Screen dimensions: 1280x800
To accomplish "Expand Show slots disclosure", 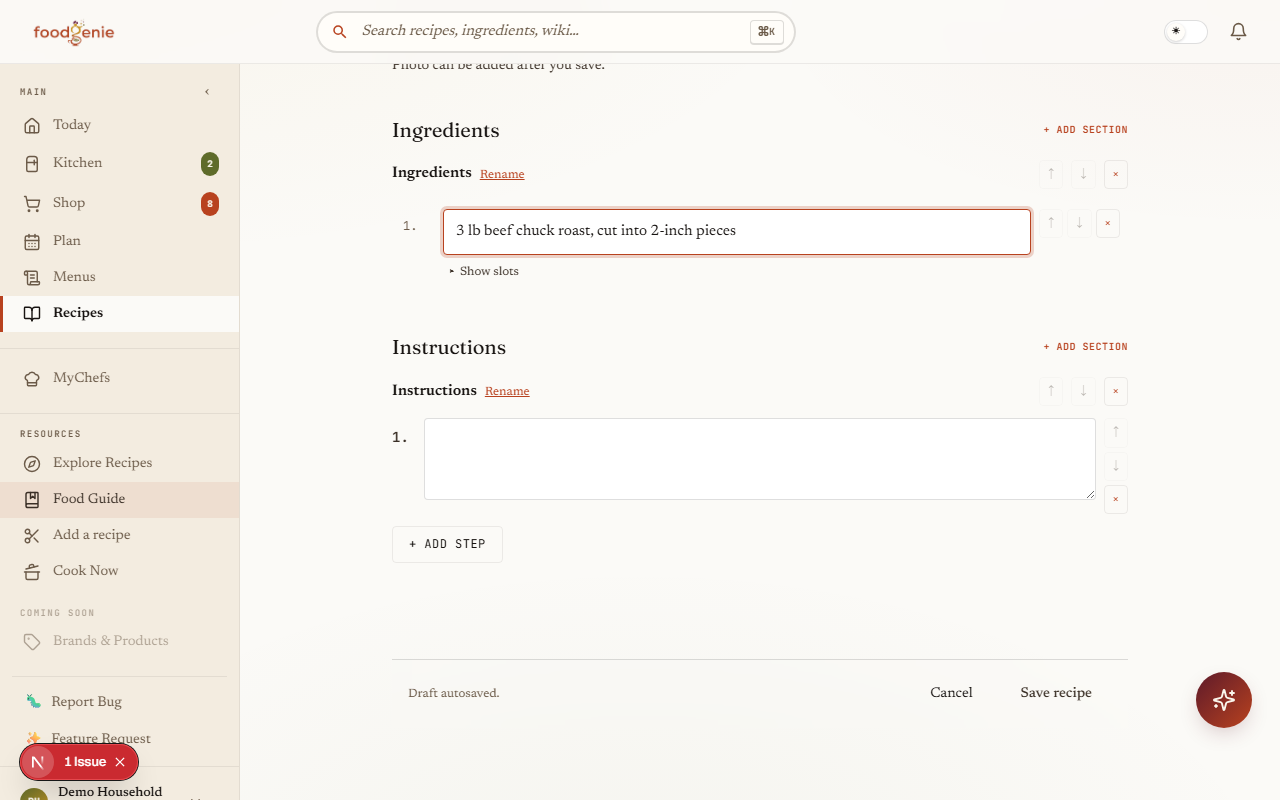I will tap(484, 271).
